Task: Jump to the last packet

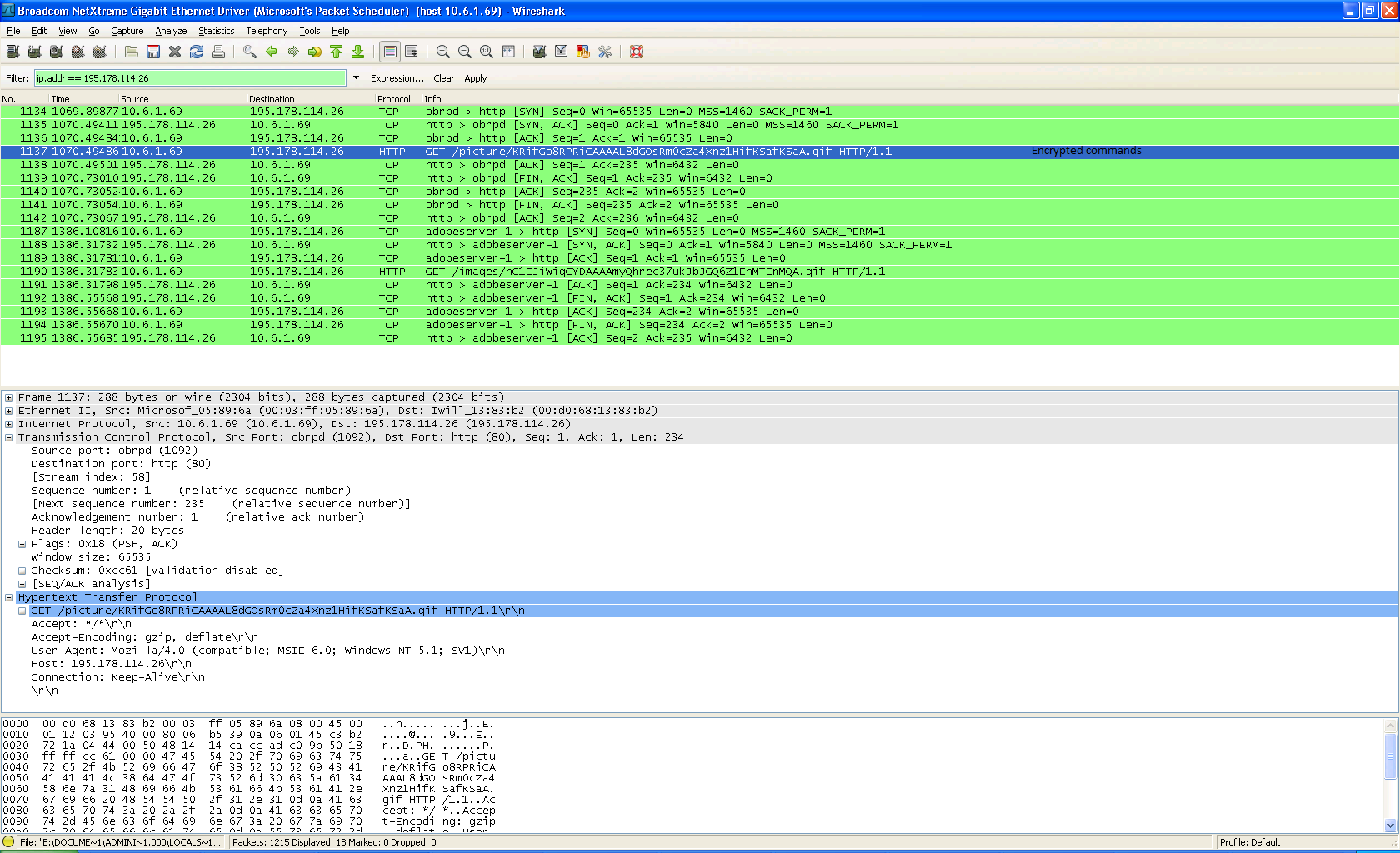Action: pyautogui.click(x=358, y=52)
